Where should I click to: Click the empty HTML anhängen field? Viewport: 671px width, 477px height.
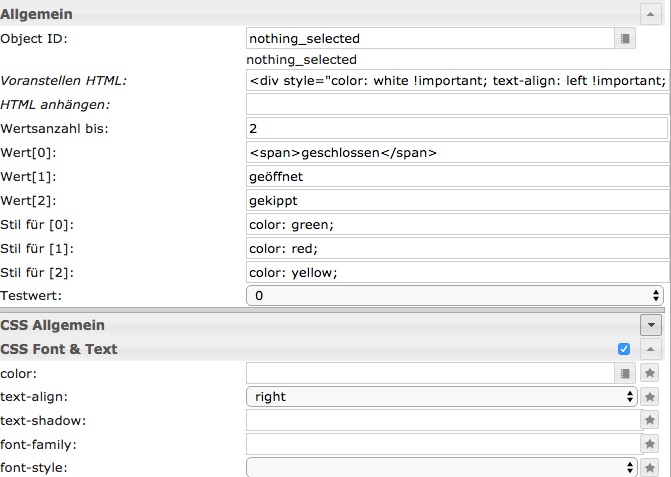click(456, 104)
